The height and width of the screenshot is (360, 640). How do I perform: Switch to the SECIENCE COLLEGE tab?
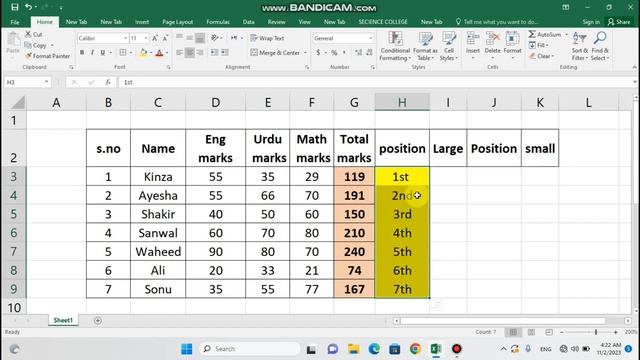383,22
